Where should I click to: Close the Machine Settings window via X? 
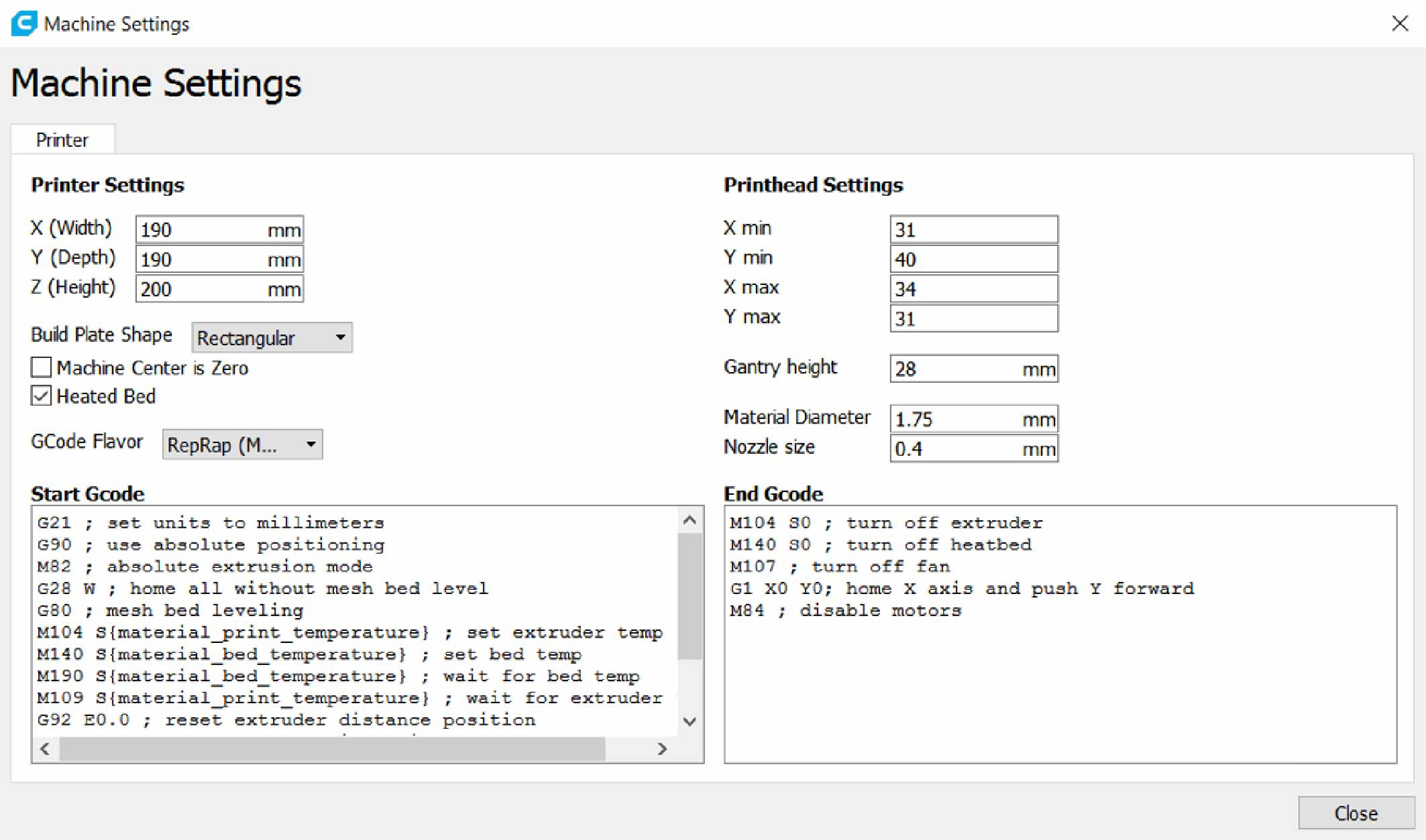[x=1399, y=23]
